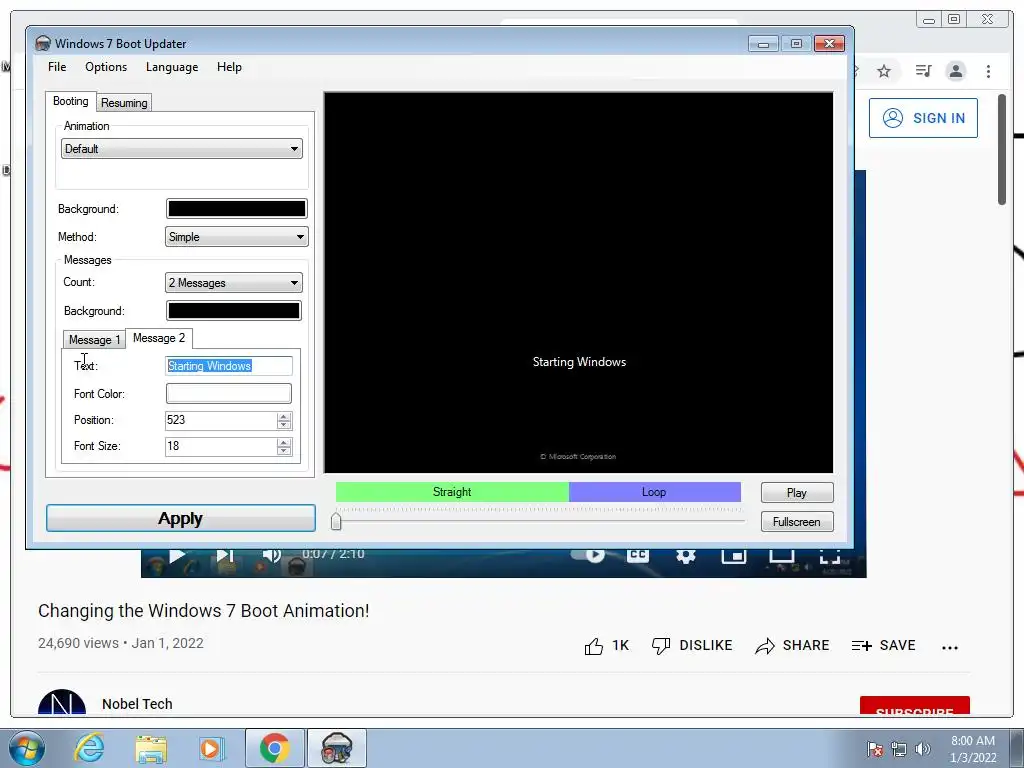This screenshot has height=768, width=1024.
Task: Click the SHARE arrow button
Action: tap(792, 646)
